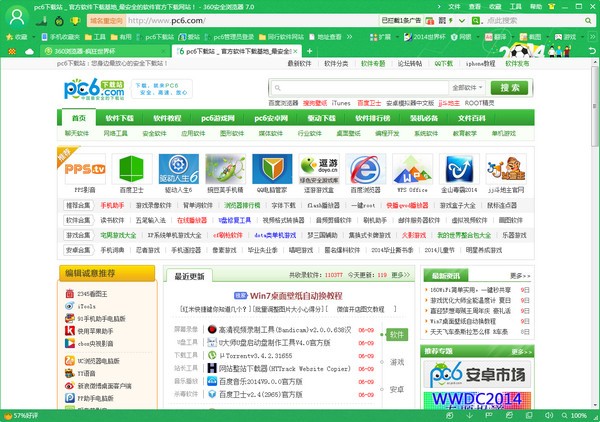Click the pc6 search input field
Viewport: 600px width, 422px height.
point(359,88)
